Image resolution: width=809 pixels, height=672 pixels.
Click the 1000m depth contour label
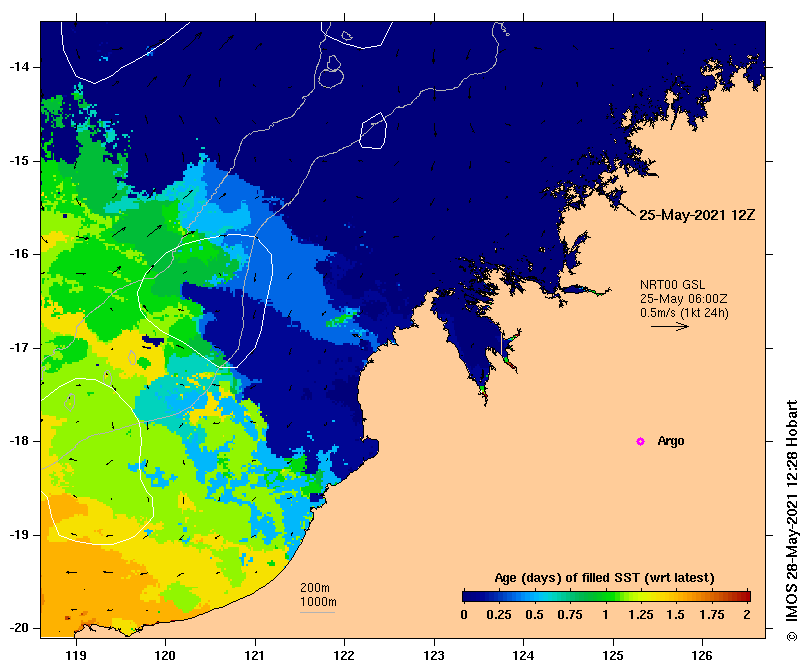click(318, 602)
